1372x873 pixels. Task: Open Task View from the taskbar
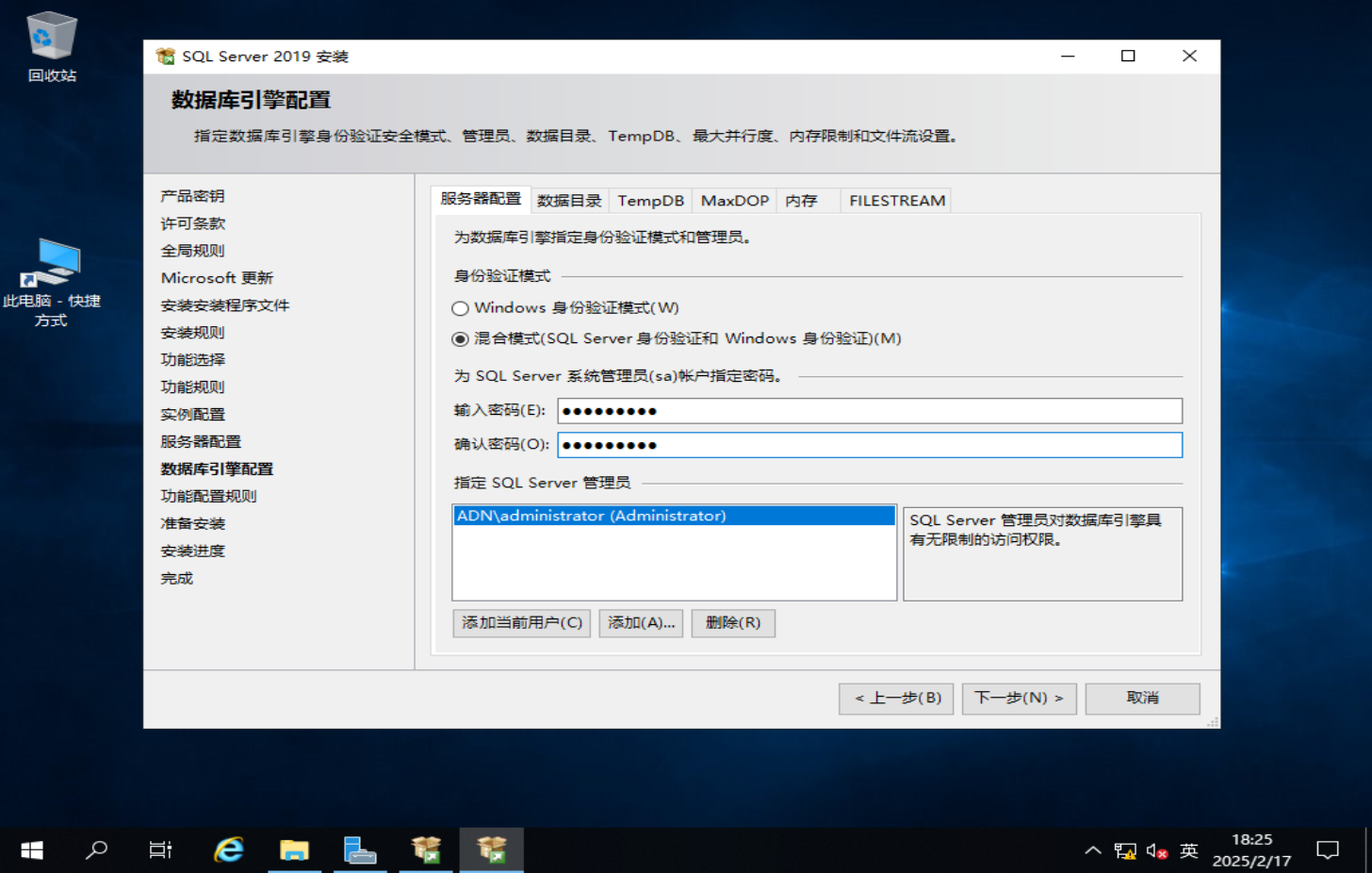click(x=161, y=850)
